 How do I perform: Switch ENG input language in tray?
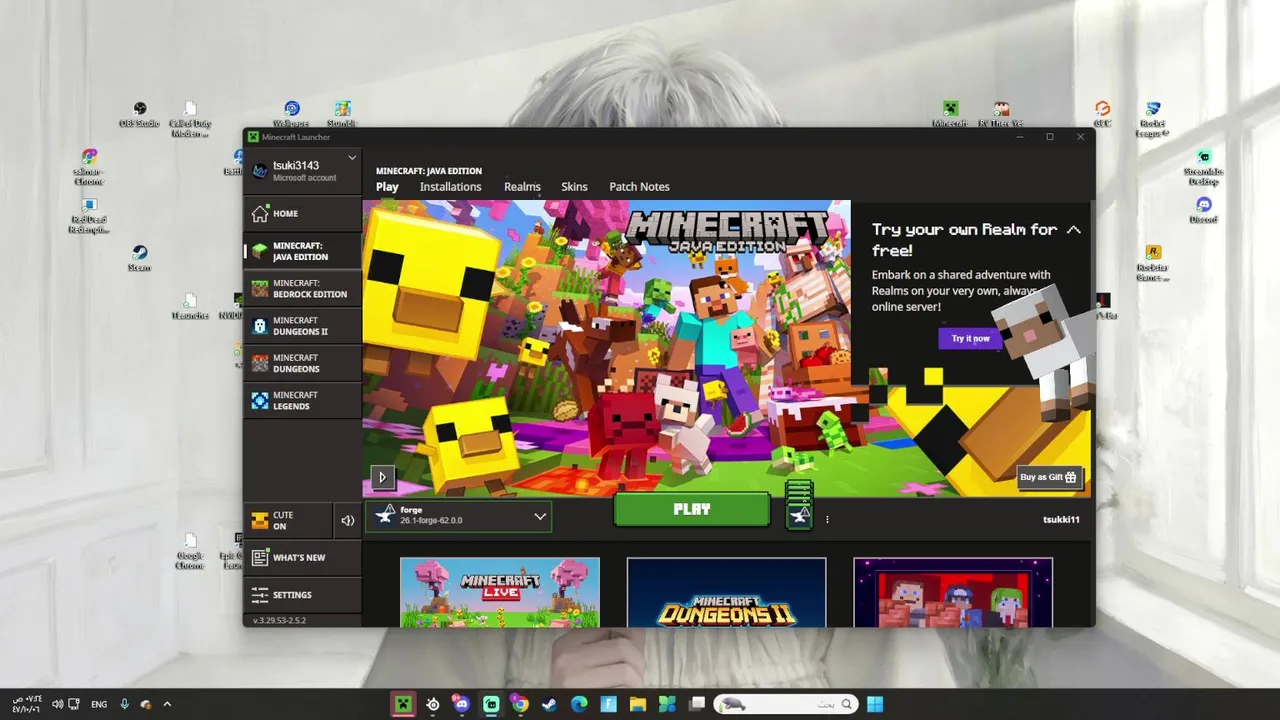click(x=99, y=704)
